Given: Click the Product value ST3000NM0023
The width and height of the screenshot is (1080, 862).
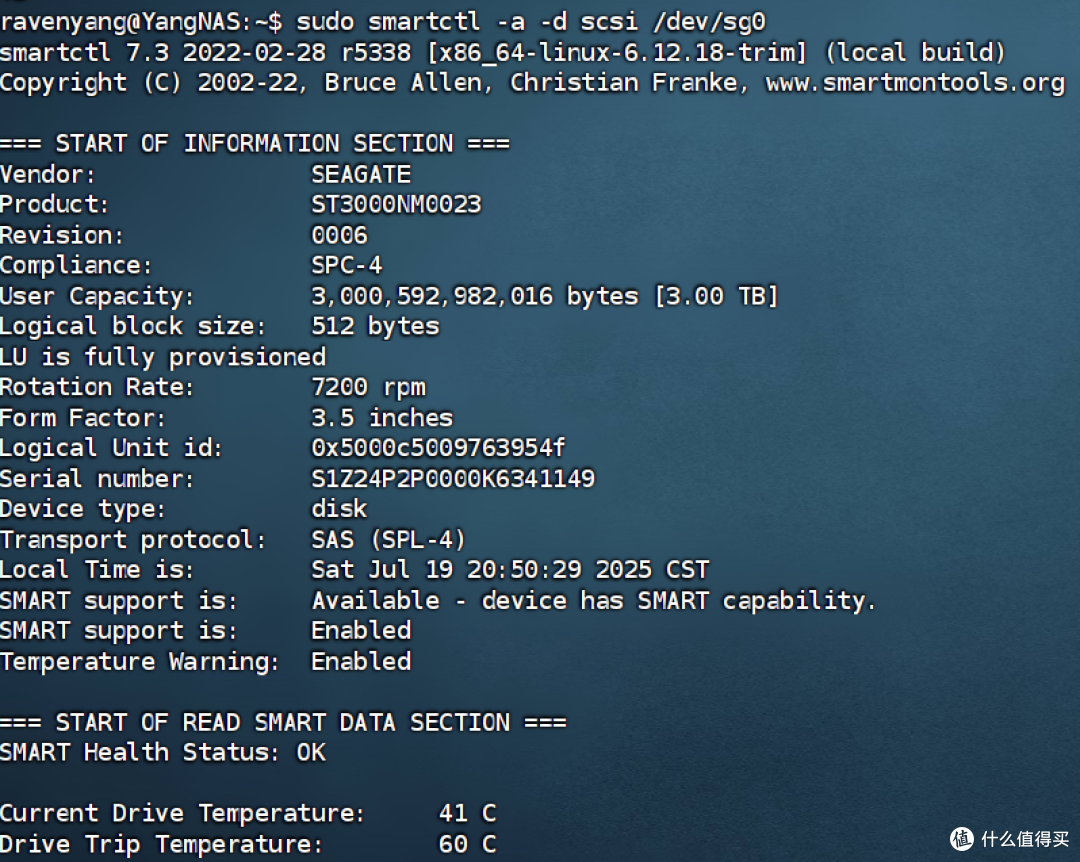Looking at the screenshot, I should click(x=396, y=205).
